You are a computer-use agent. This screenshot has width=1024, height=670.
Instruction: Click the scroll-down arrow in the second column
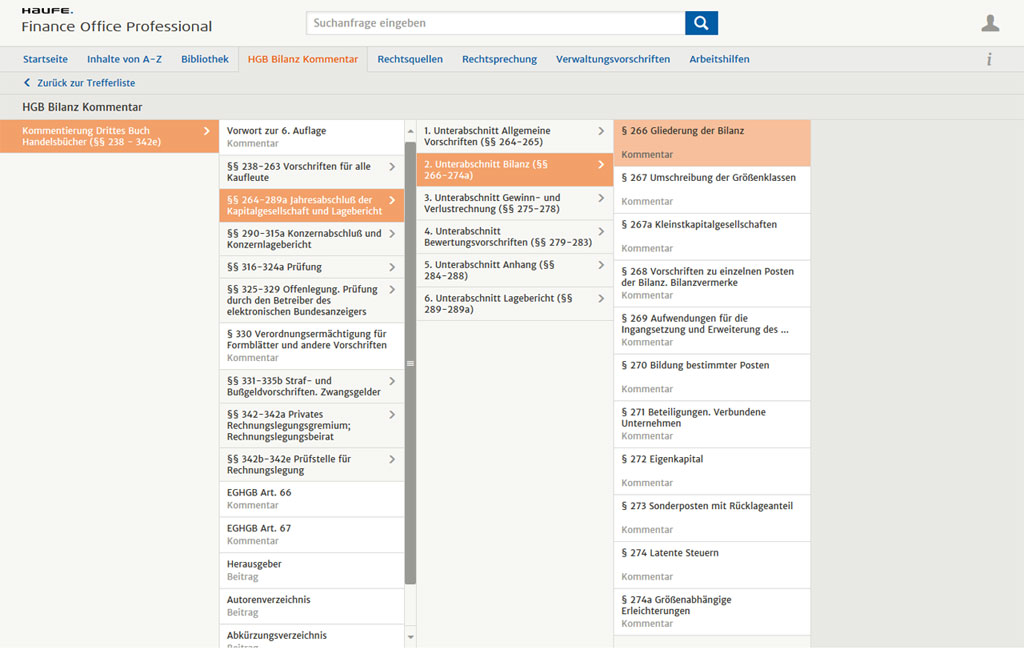point(410,637)
